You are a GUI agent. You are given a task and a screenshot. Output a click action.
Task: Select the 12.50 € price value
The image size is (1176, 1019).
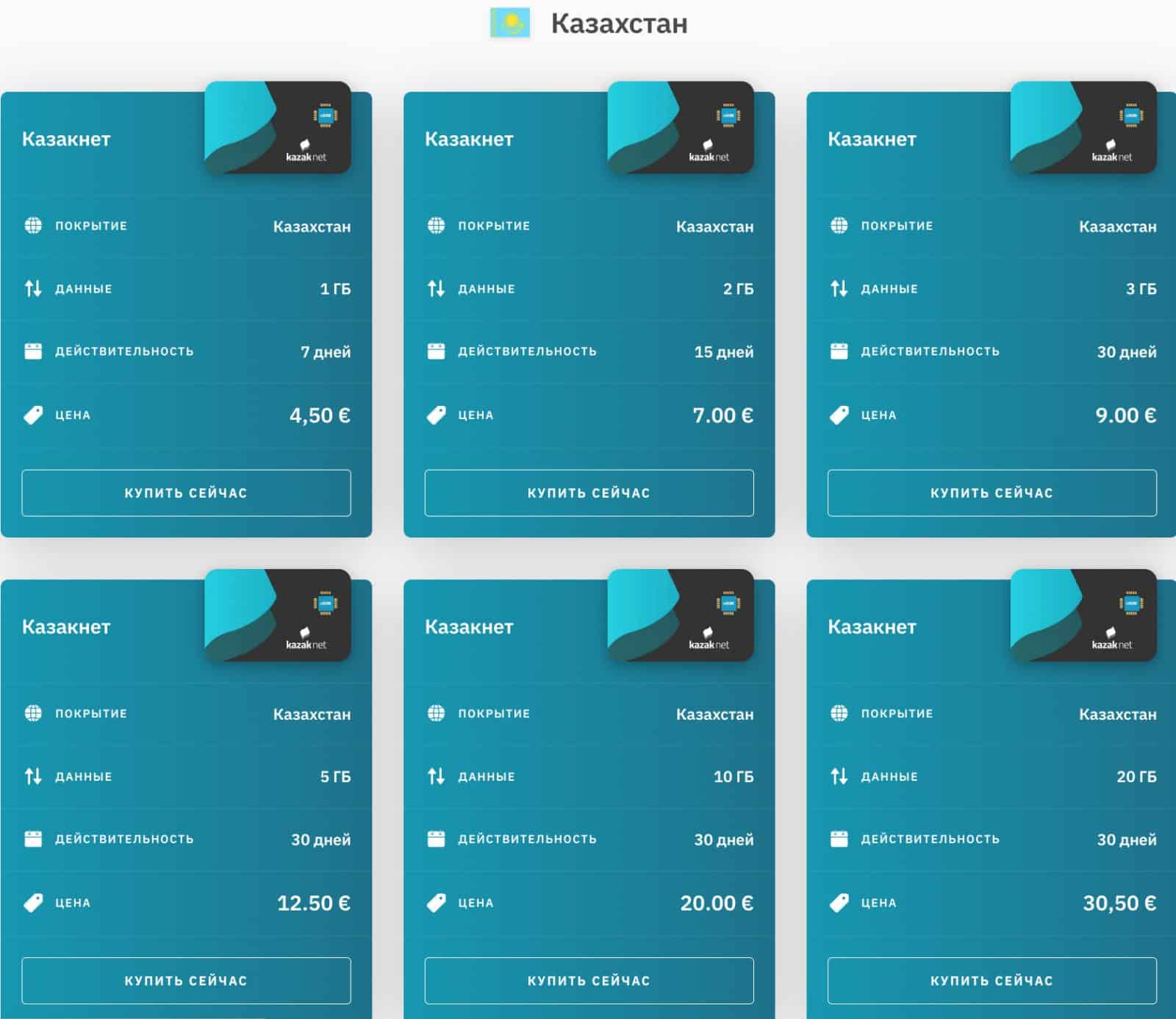[313, 903]
